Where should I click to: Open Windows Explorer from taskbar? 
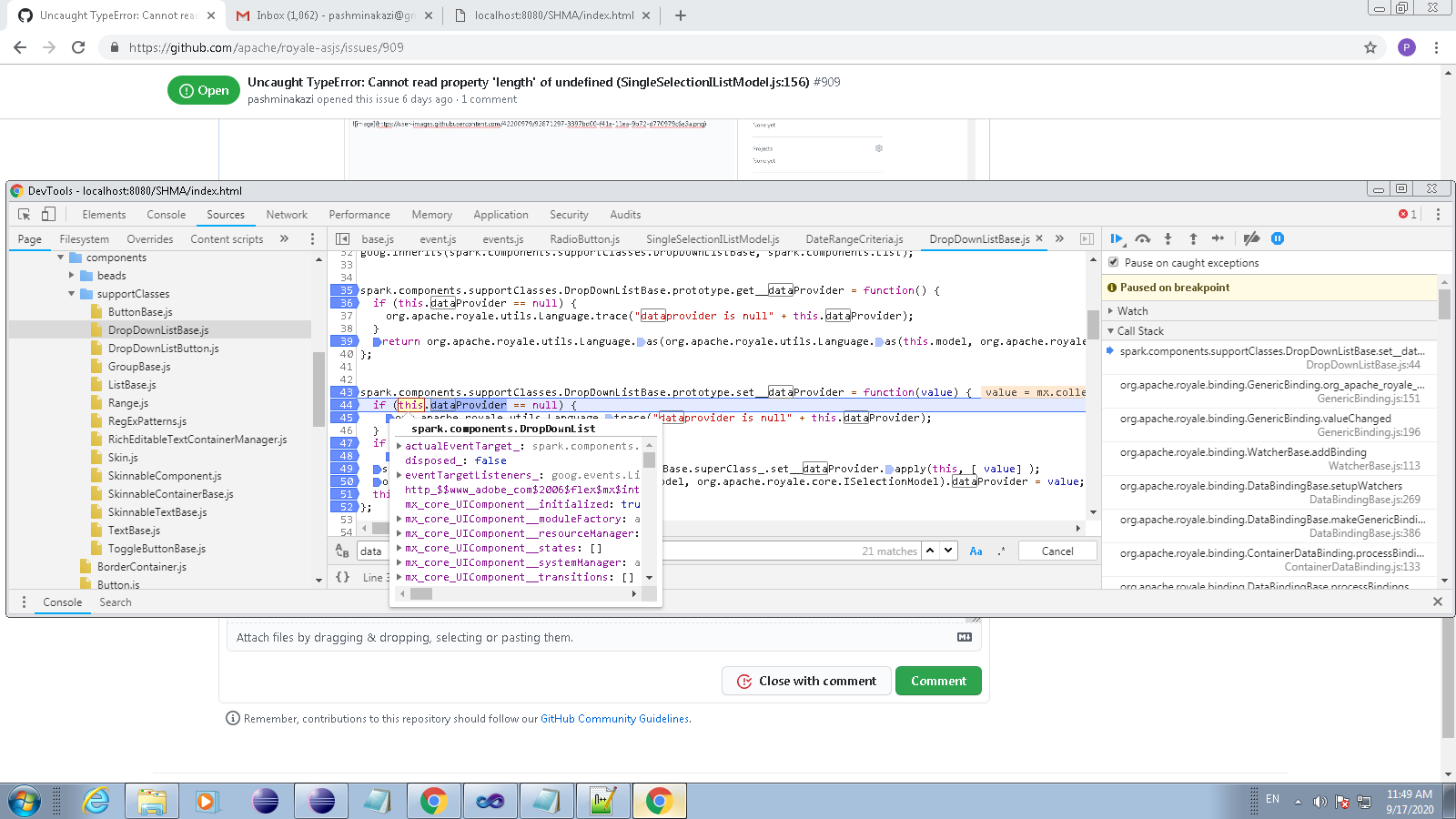click(152, 802)
